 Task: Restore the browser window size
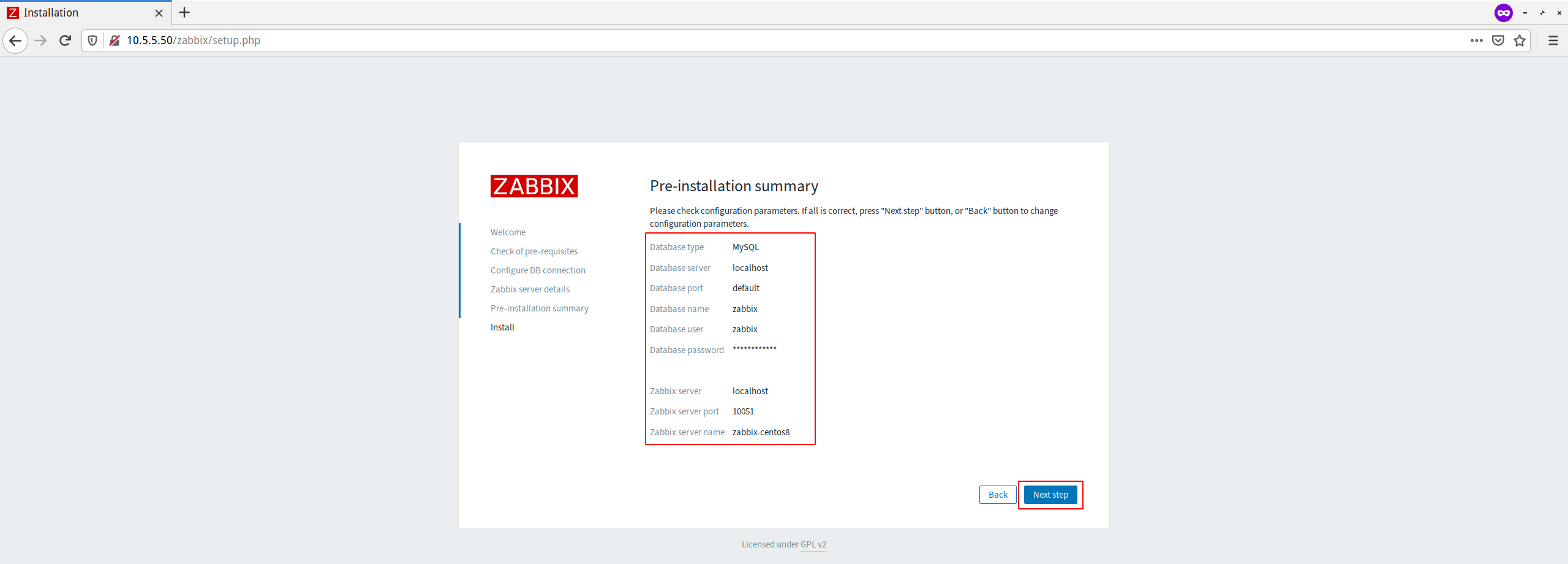[1542, 13]
